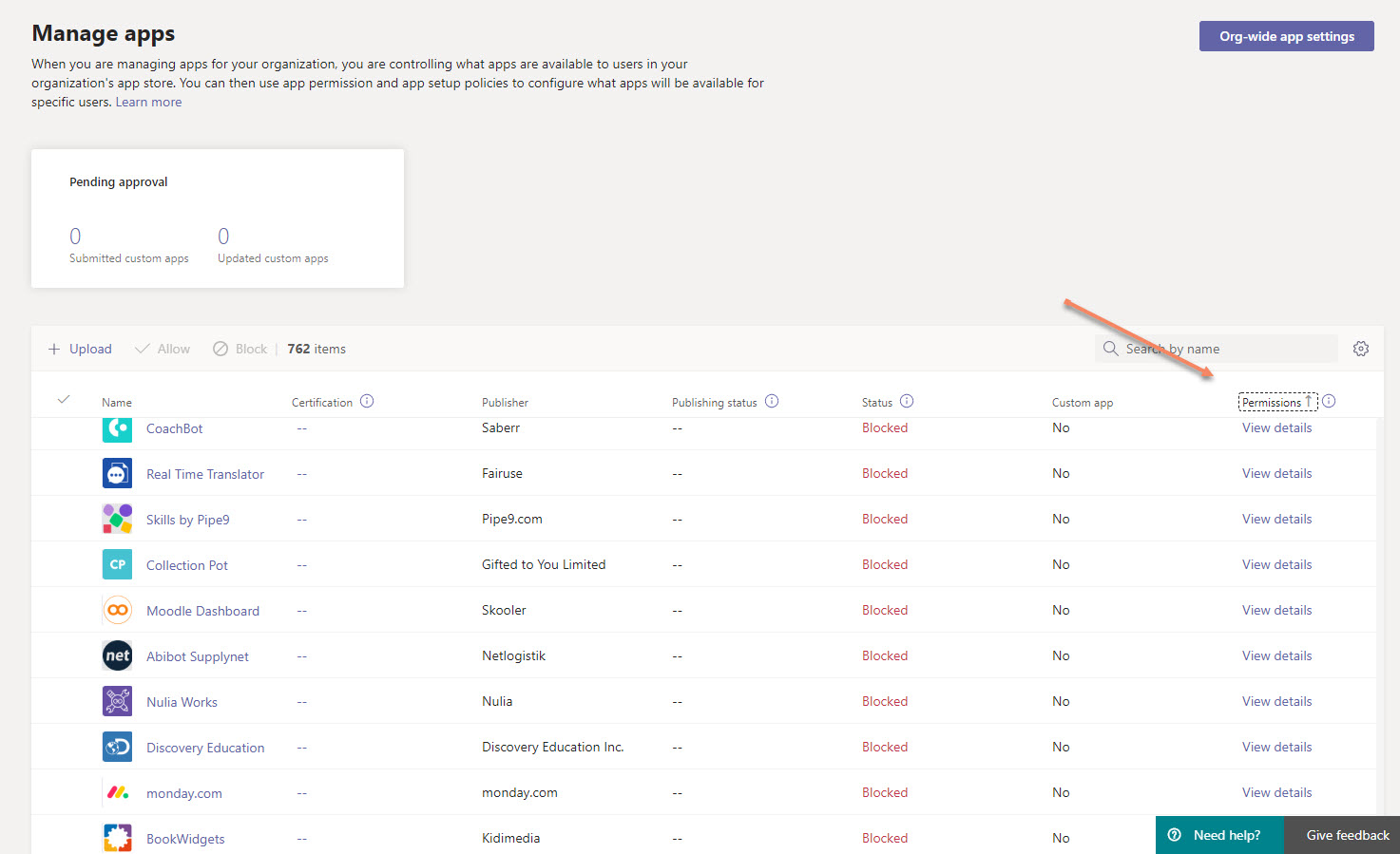View details for Real Time Translator
Viewport: 1400px width, 854px height.
tap(1276, 473)
